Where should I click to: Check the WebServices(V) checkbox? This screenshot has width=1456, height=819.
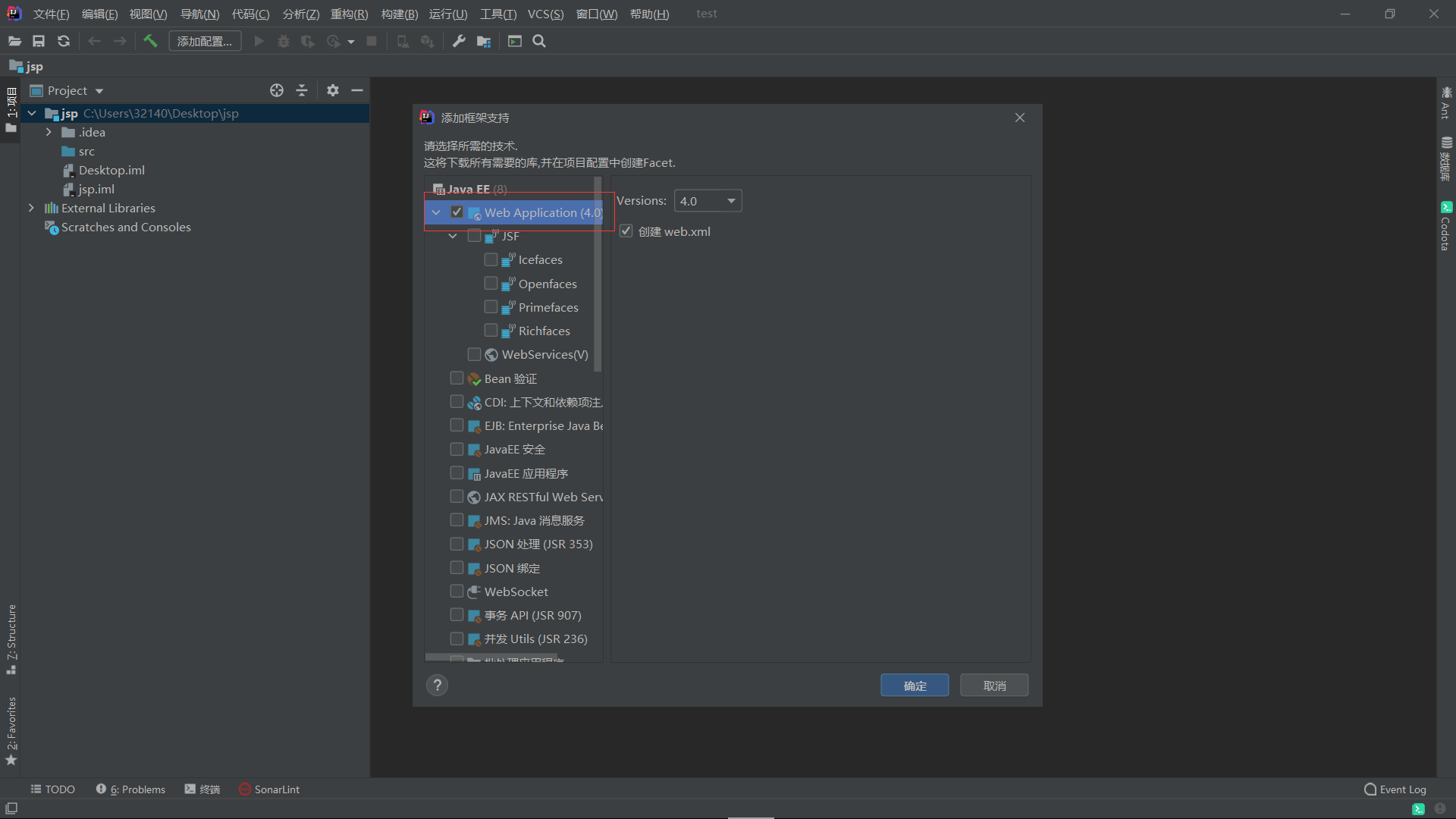click(474, 354)
